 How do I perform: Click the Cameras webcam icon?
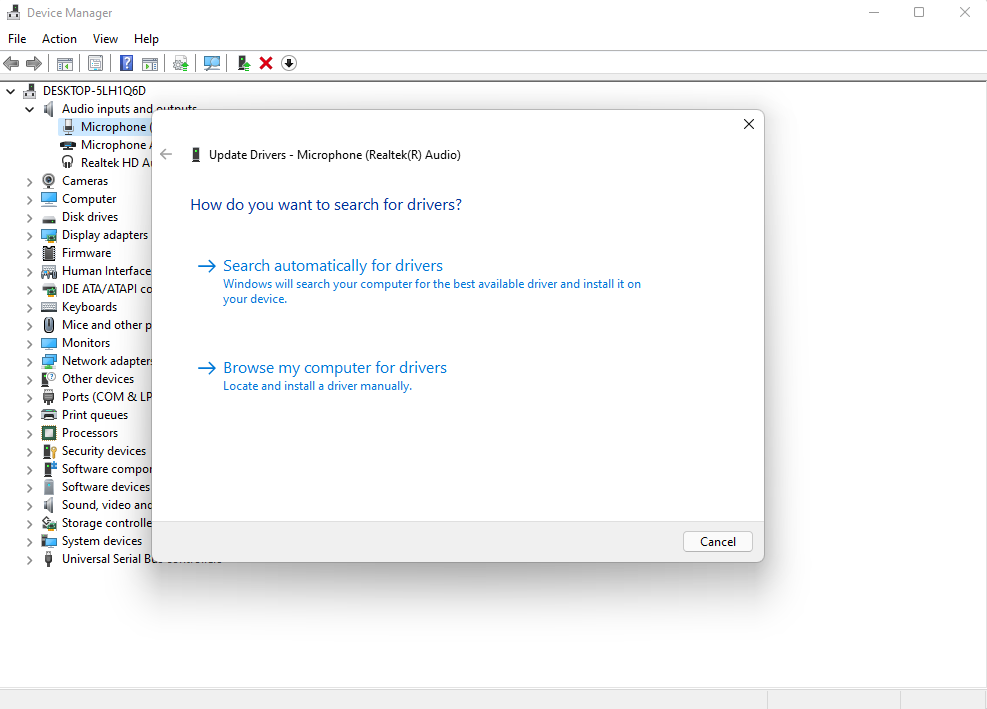click(x=48, y=181)
